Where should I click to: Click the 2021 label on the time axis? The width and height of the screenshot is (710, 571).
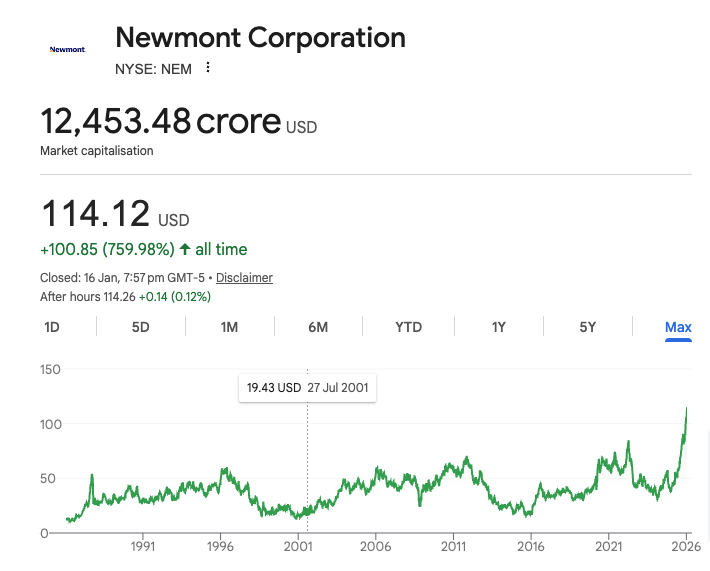click(609, 547)
